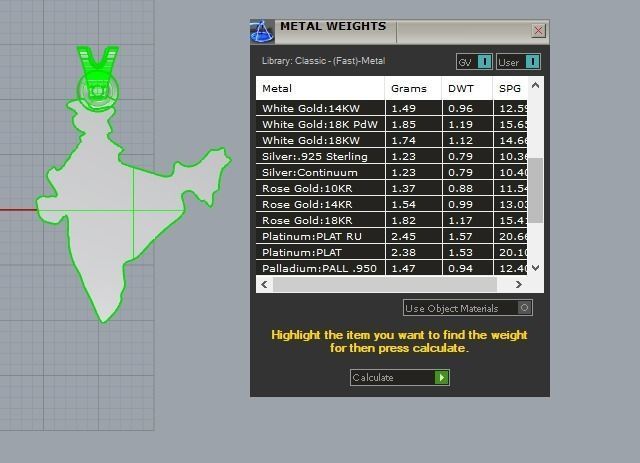The image size is (640, 463).
Task: Click the metal list down arrow
Action: pyautogui.click(x=536, y=267)
